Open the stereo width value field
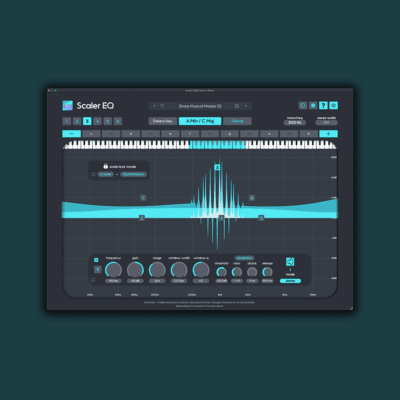The image size is (400, 400). click(326, 123)
